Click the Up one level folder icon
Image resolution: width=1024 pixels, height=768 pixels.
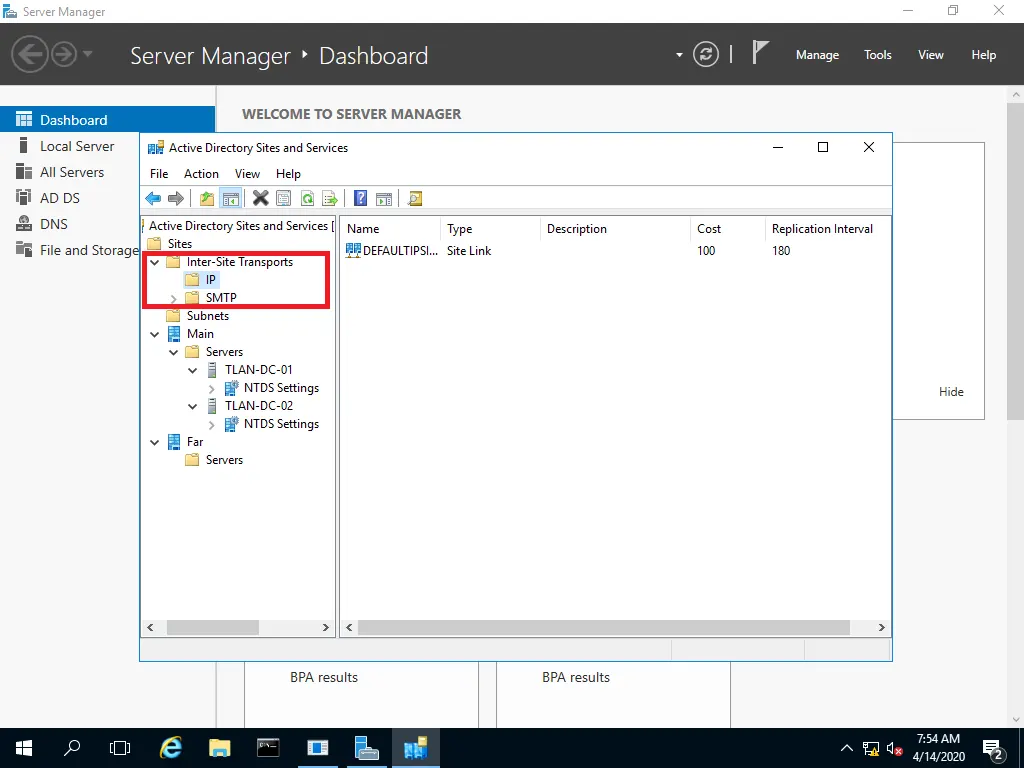point(207,199)
